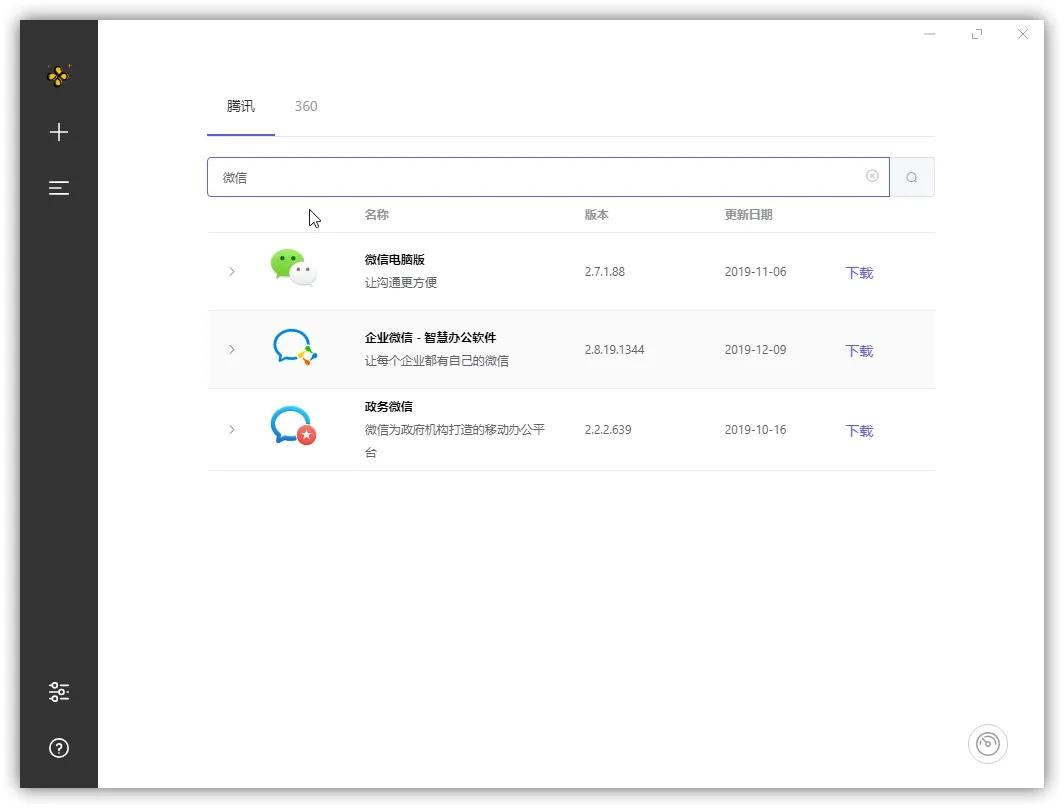
Task: Click the bee app logo icon
Action: [x=58, y=75]
